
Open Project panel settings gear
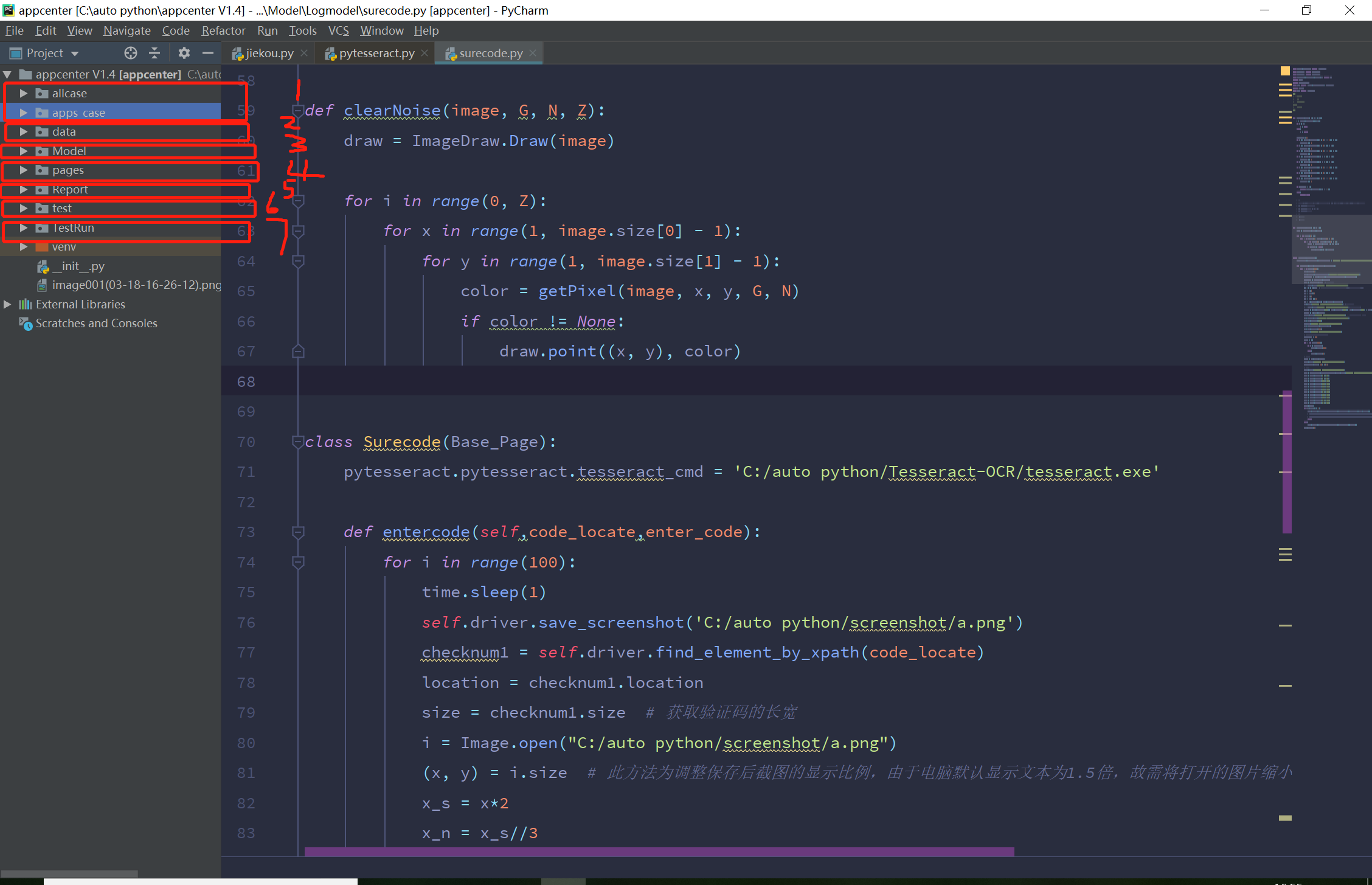[x=184, y=53]
